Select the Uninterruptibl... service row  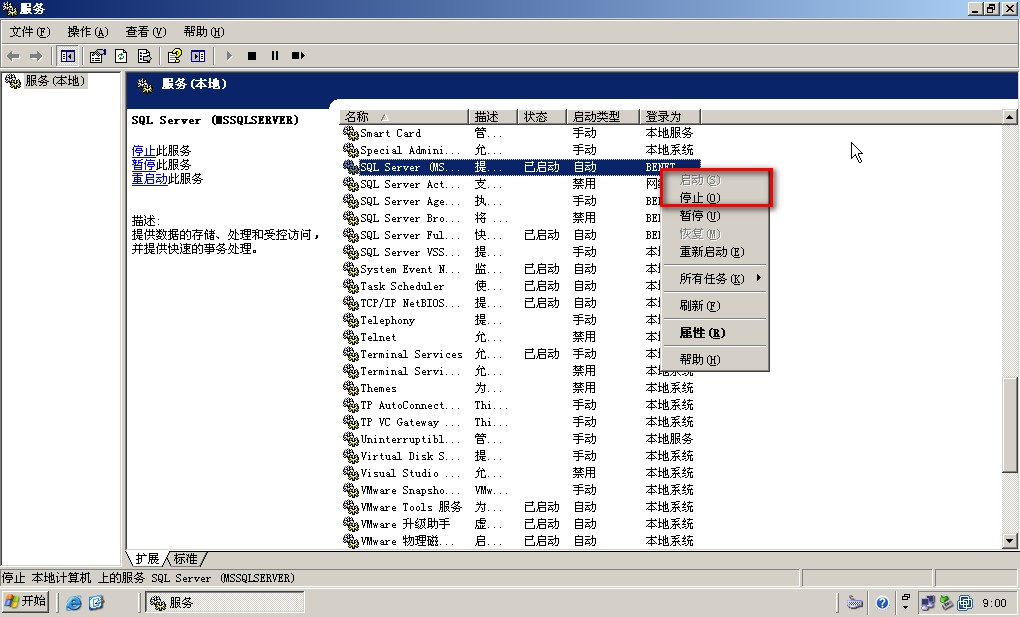pyautogui.click(x=520, y=439)
